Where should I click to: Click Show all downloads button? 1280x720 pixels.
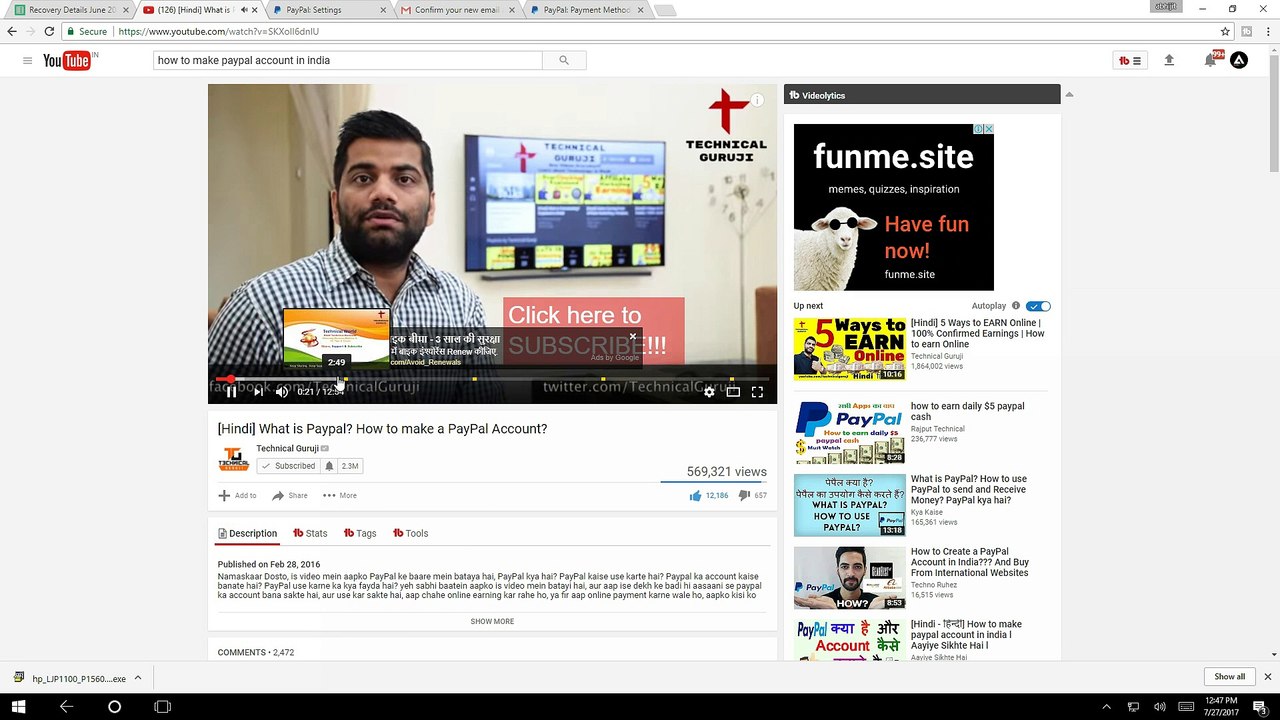coord(1230,677)
